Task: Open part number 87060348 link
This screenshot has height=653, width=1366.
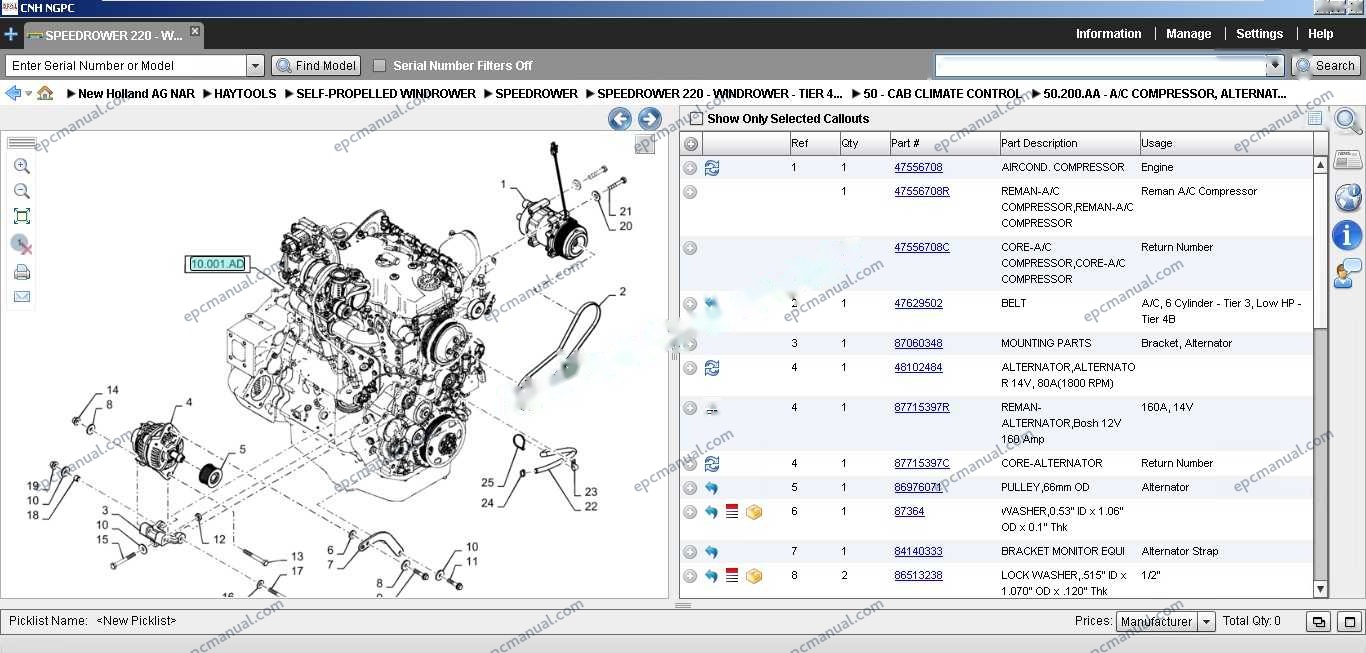Action: coord(918,343)
